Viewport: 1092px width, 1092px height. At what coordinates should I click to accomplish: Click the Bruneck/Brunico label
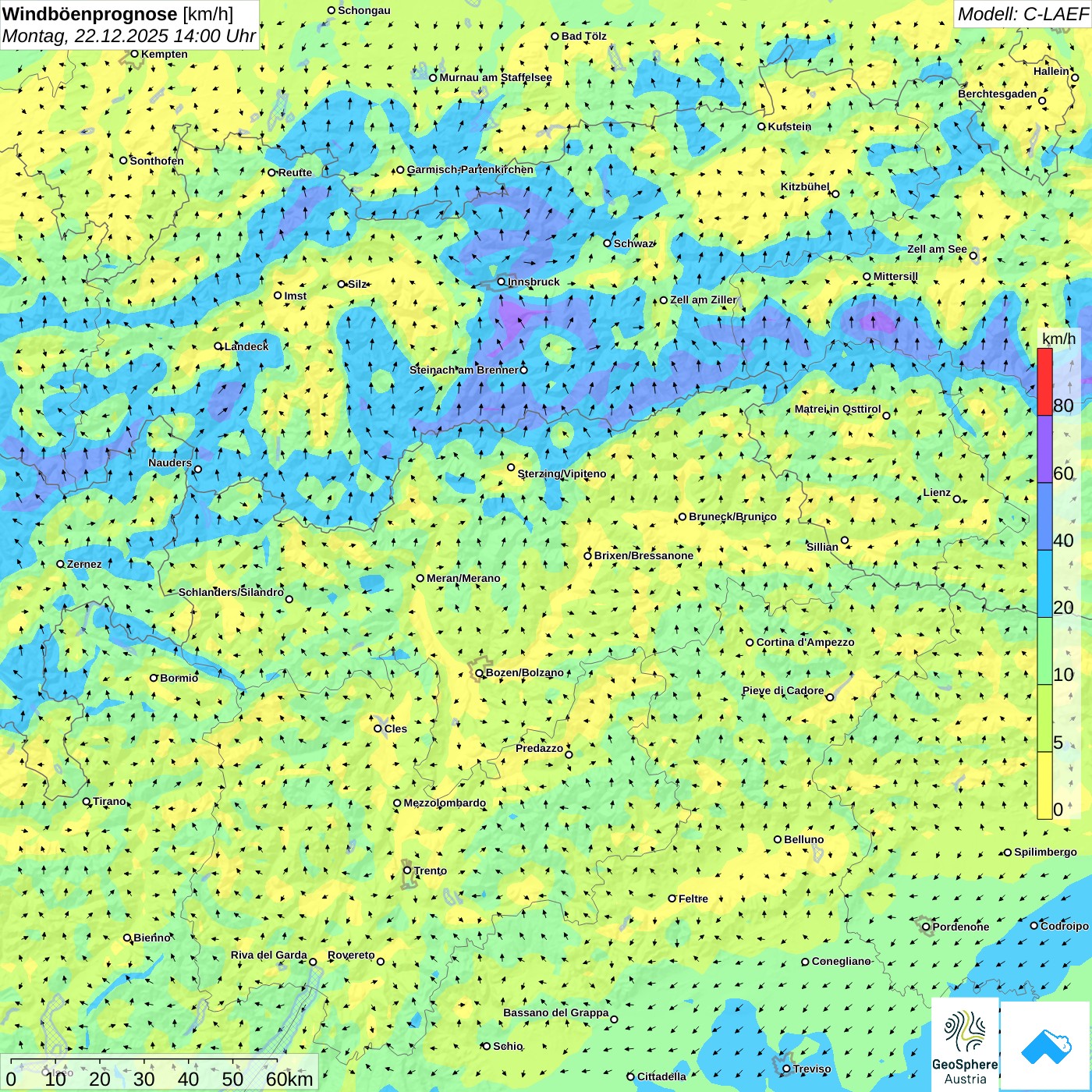click(732, 516)
